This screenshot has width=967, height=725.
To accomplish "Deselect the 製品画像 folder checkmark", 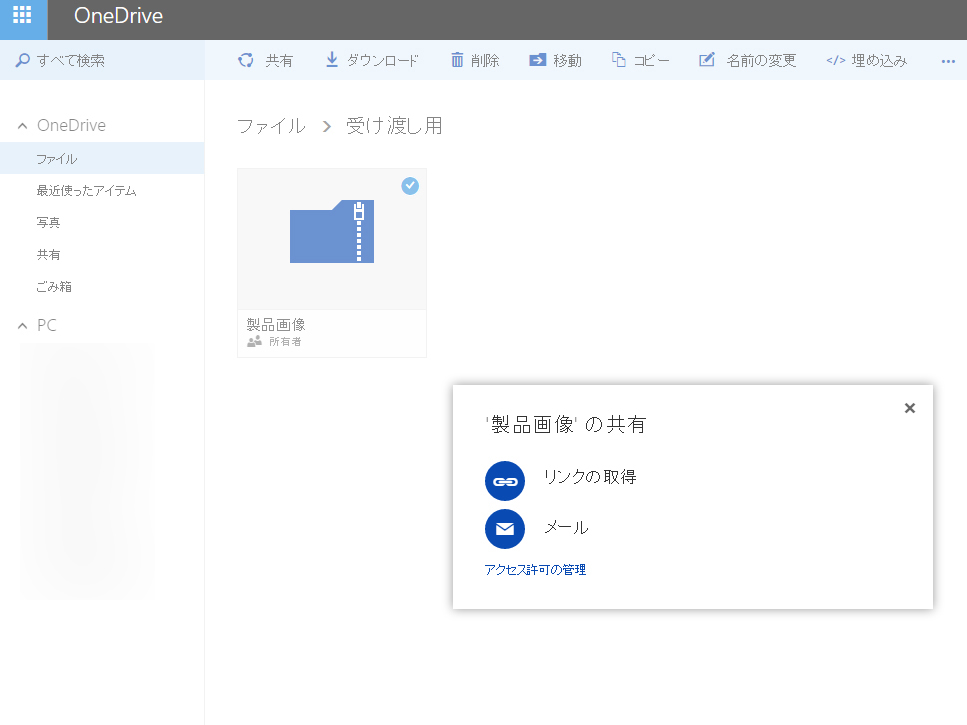I will click(x=410, y=186).
